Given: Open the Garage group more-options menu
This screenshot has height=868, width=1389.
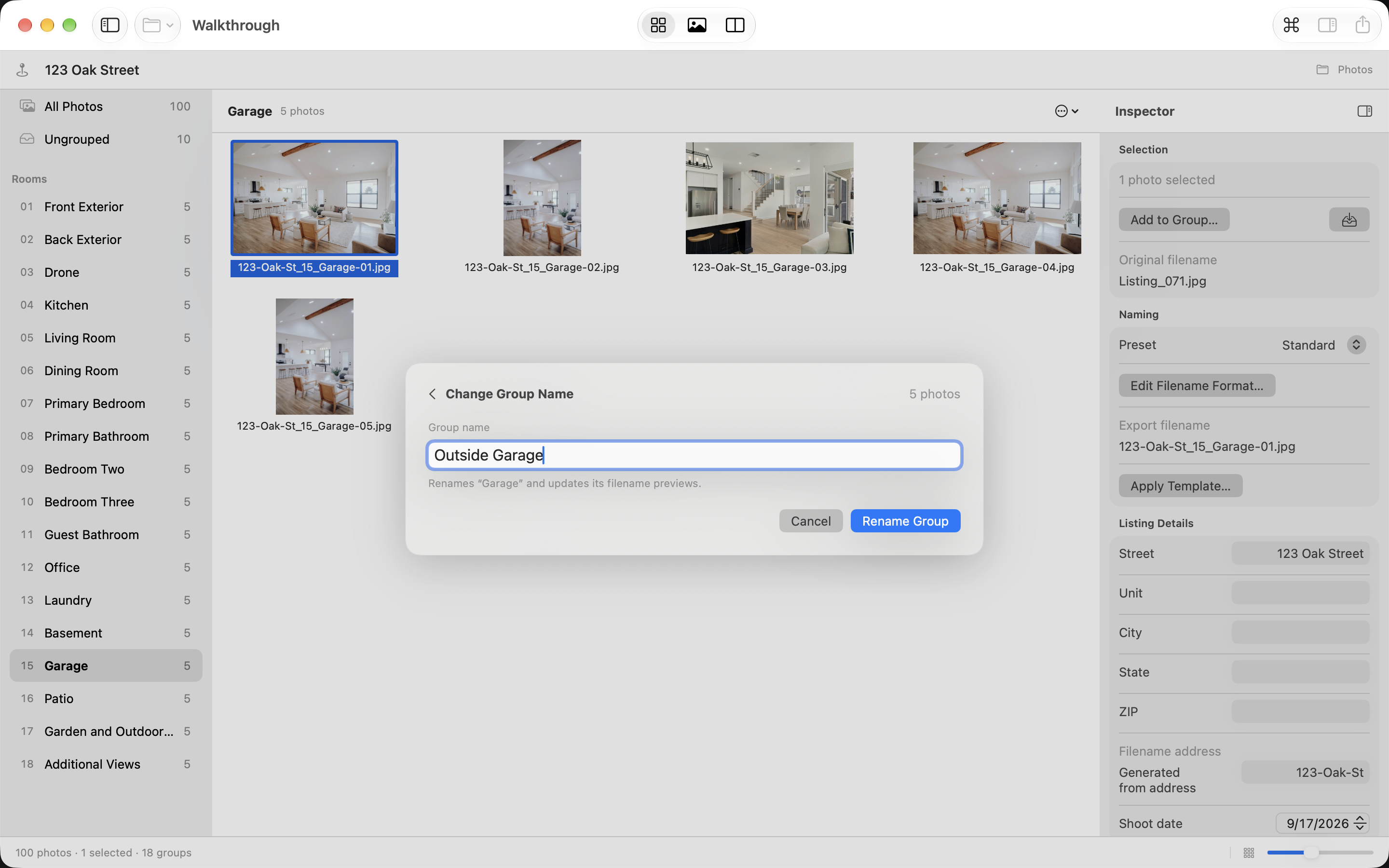Looking at the screenshot, I should 1066,111.
